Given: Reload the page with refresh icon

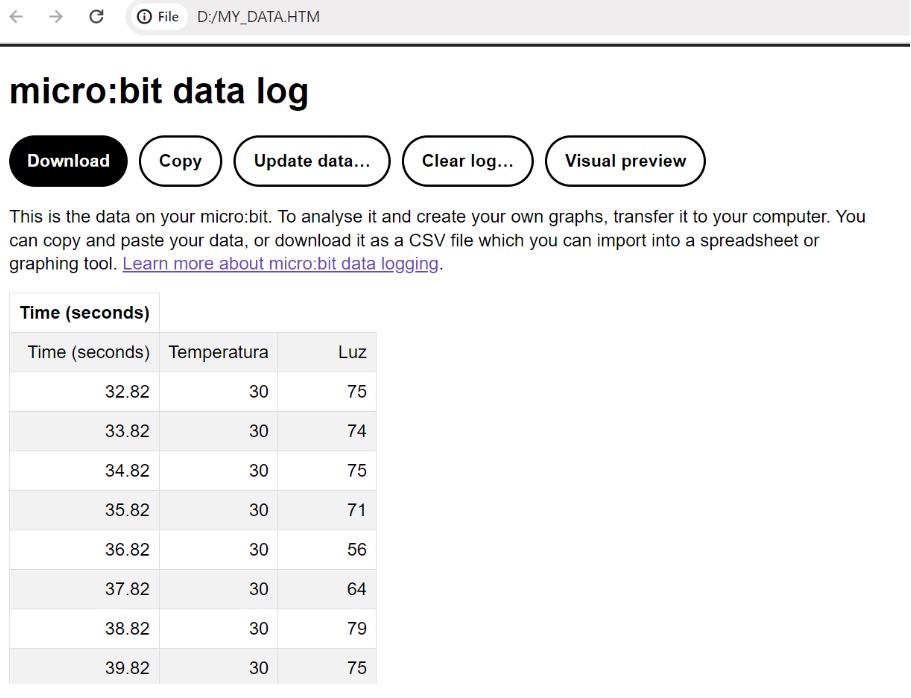Looking at the screenshot, I should point(96,17).
